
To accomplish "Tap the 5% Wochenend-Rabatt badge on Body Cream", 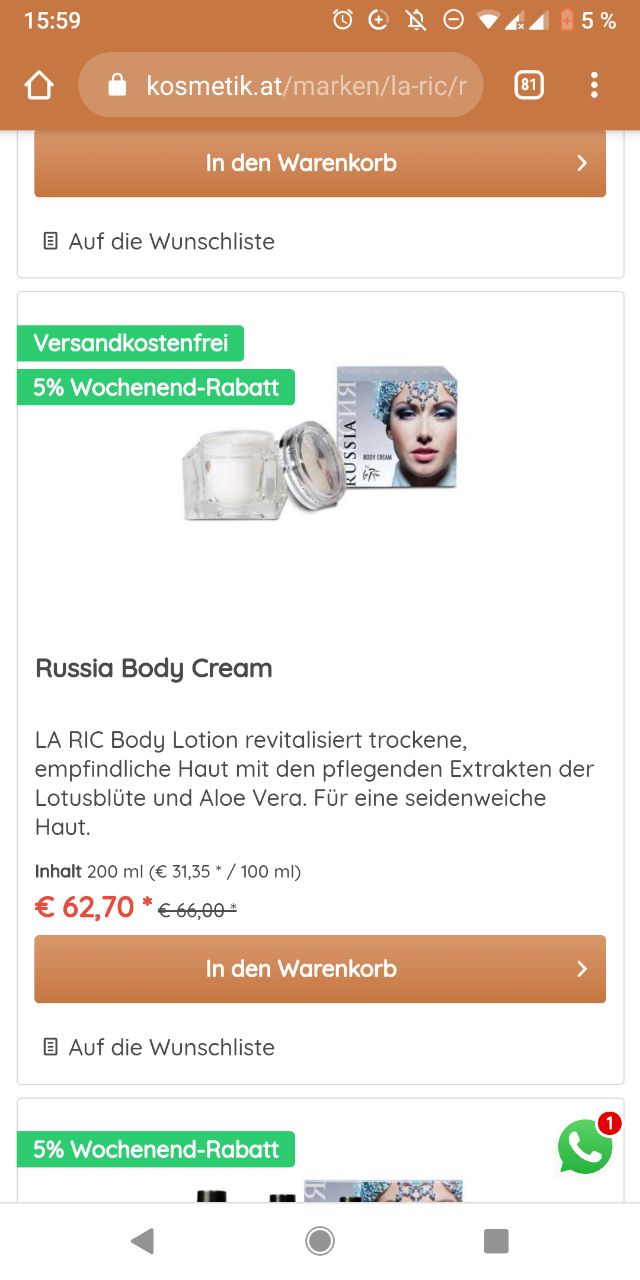I will coord(156,387).
